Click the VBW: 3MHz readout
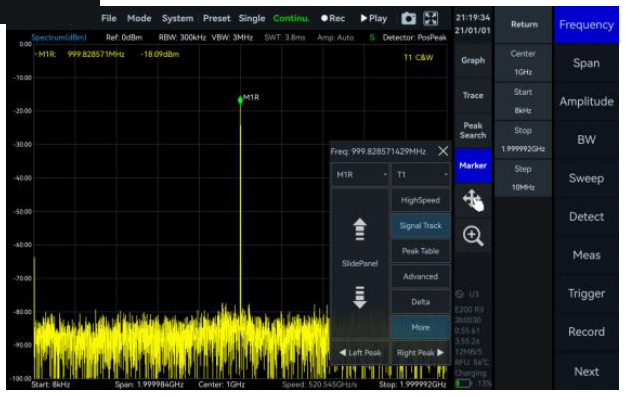The height and width of the screenshot is (396, 625). [x=232, y=37]
